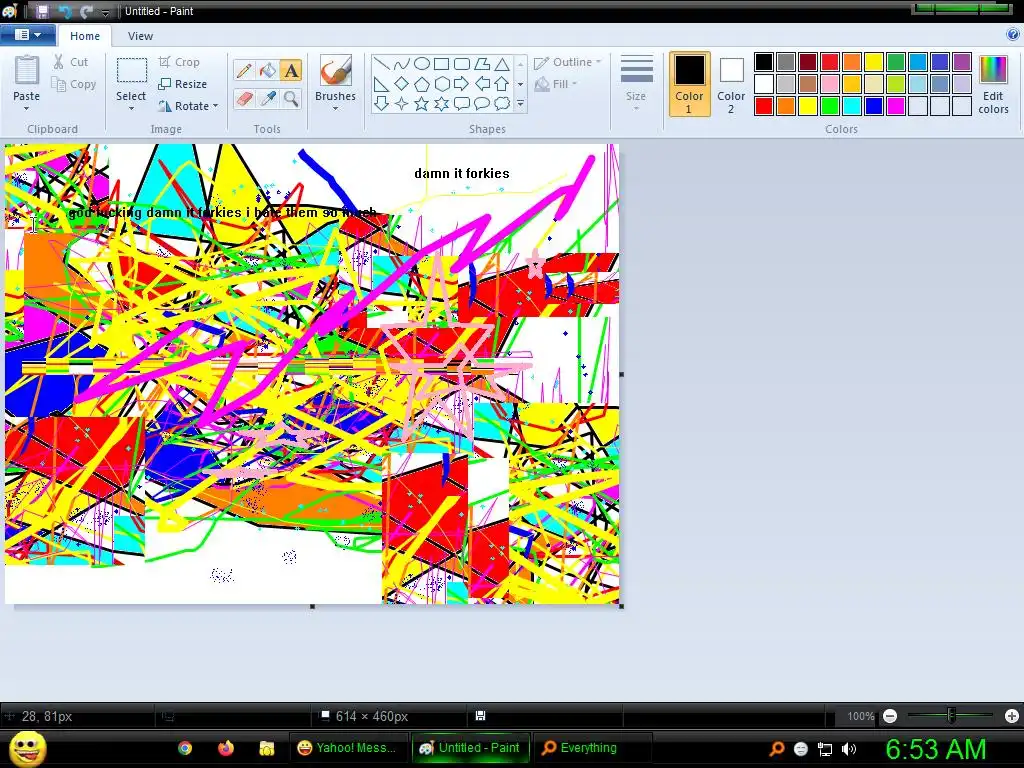Click the volume speaker tray icon
Image resolution: width=1024 pixels, height=768 pixels.
coord(849,749)
